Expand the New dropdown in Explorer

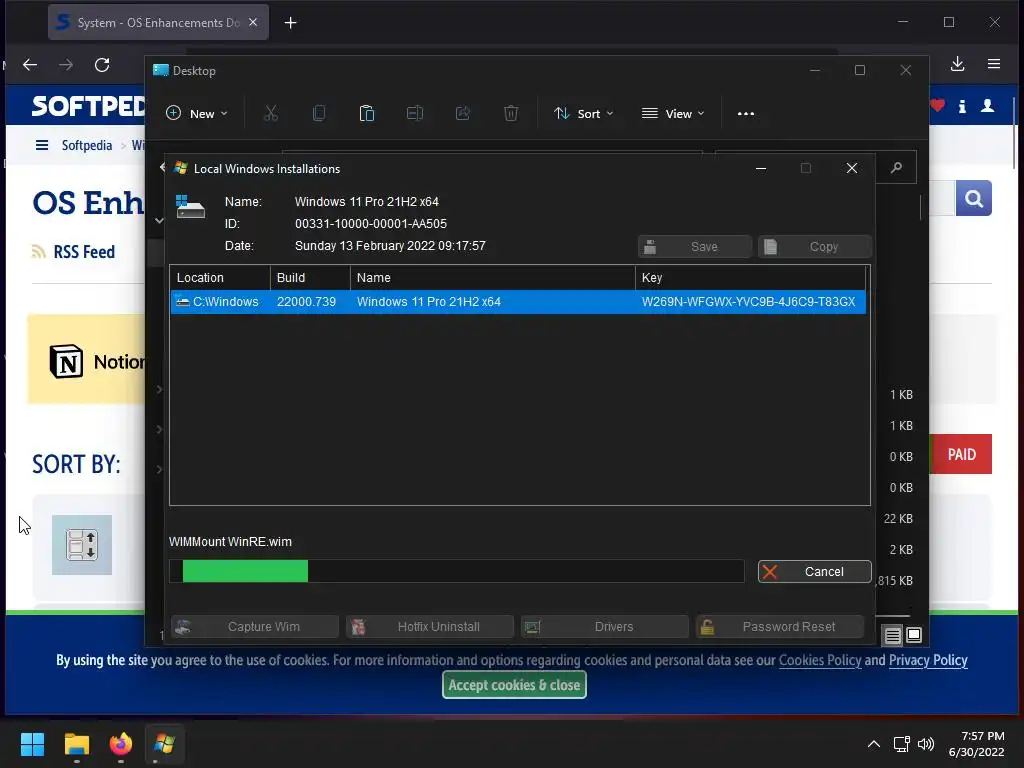click(197, 114)
